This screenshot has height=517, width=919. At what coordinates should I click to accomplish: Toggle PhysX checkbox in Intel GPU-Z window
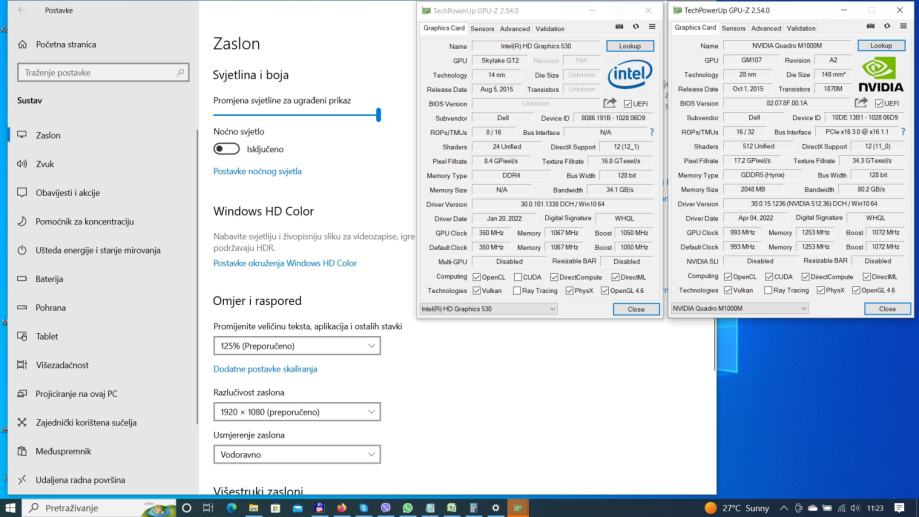(570, 291)
